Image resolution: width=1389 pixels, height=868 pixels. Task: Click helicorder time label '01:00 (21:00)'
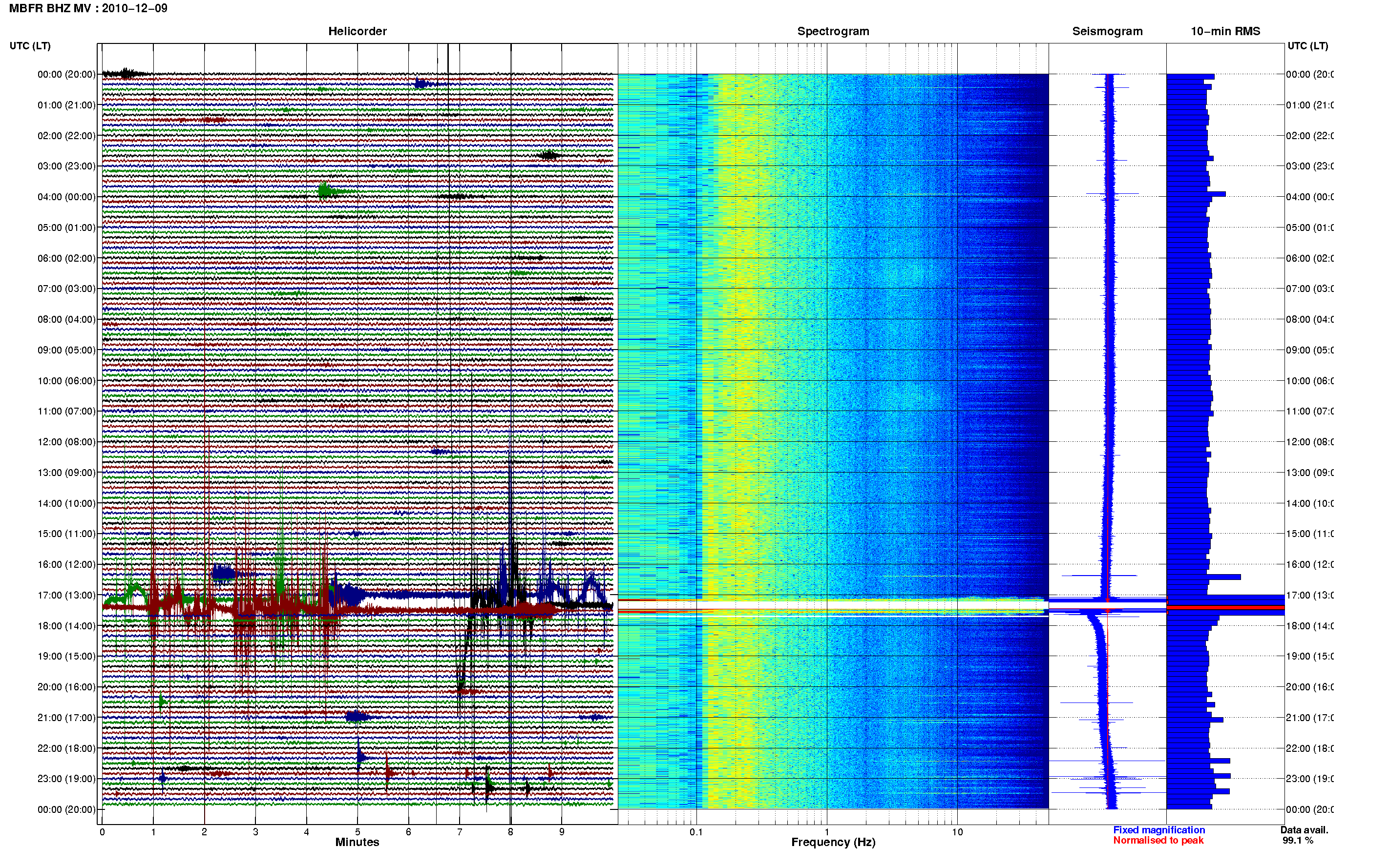point(66,105)
